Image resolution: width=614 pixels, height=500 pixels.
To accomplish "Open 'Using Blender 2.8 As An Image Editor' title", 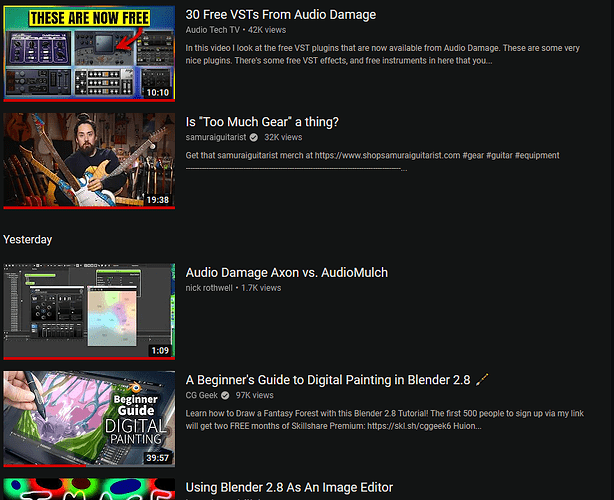I will (x=289, y=487).
